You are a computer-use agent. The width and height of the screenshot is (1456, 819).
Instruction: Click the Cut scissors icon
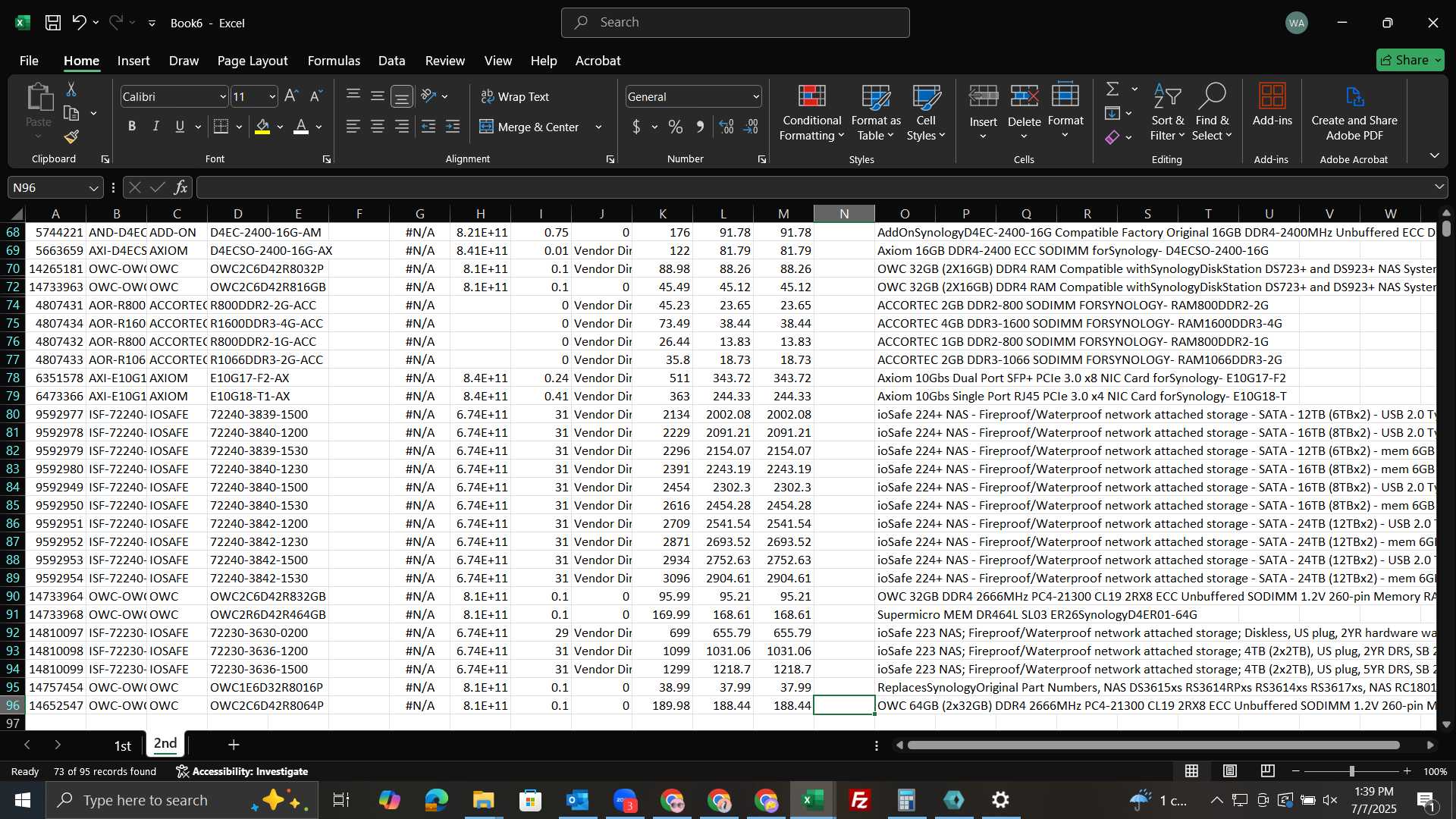tap(71, 89)
